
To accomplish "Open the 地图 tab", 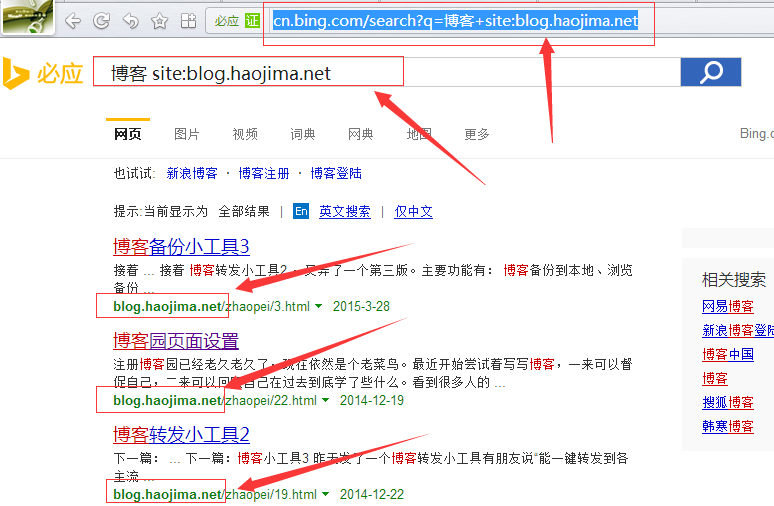I will [419, 134].
